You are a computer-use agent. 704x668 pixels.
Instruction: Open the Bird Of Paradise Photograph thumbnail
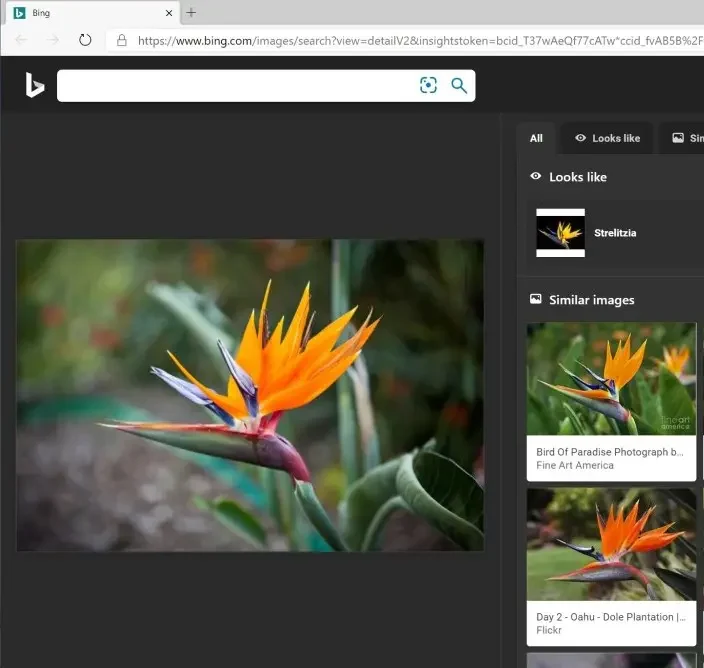tap(611, 379)
